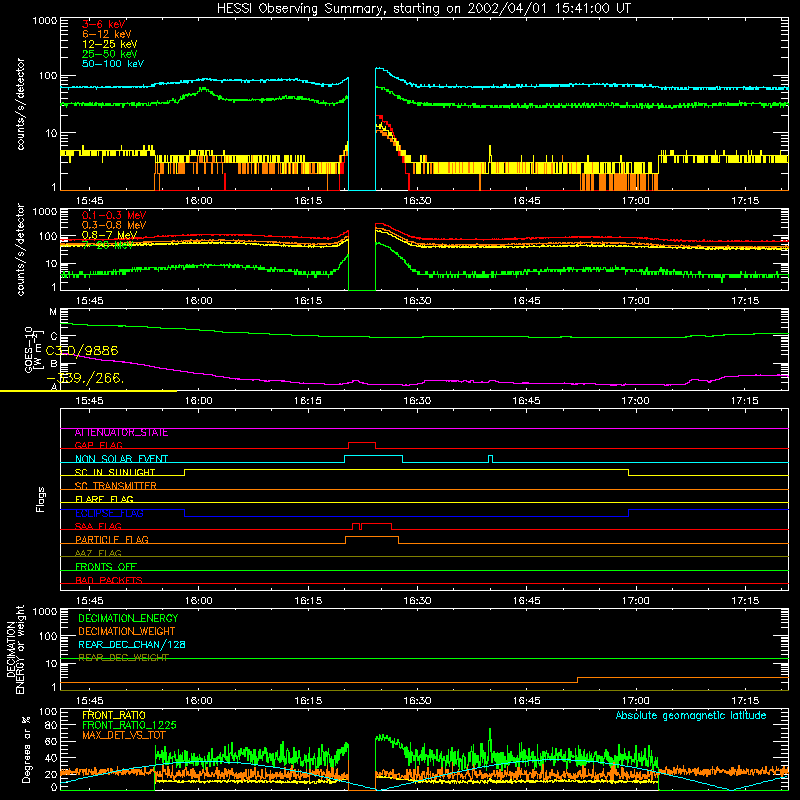
Task: Click the REAR_DEC_CHAN/128 legend label
Action: (132, 645)
